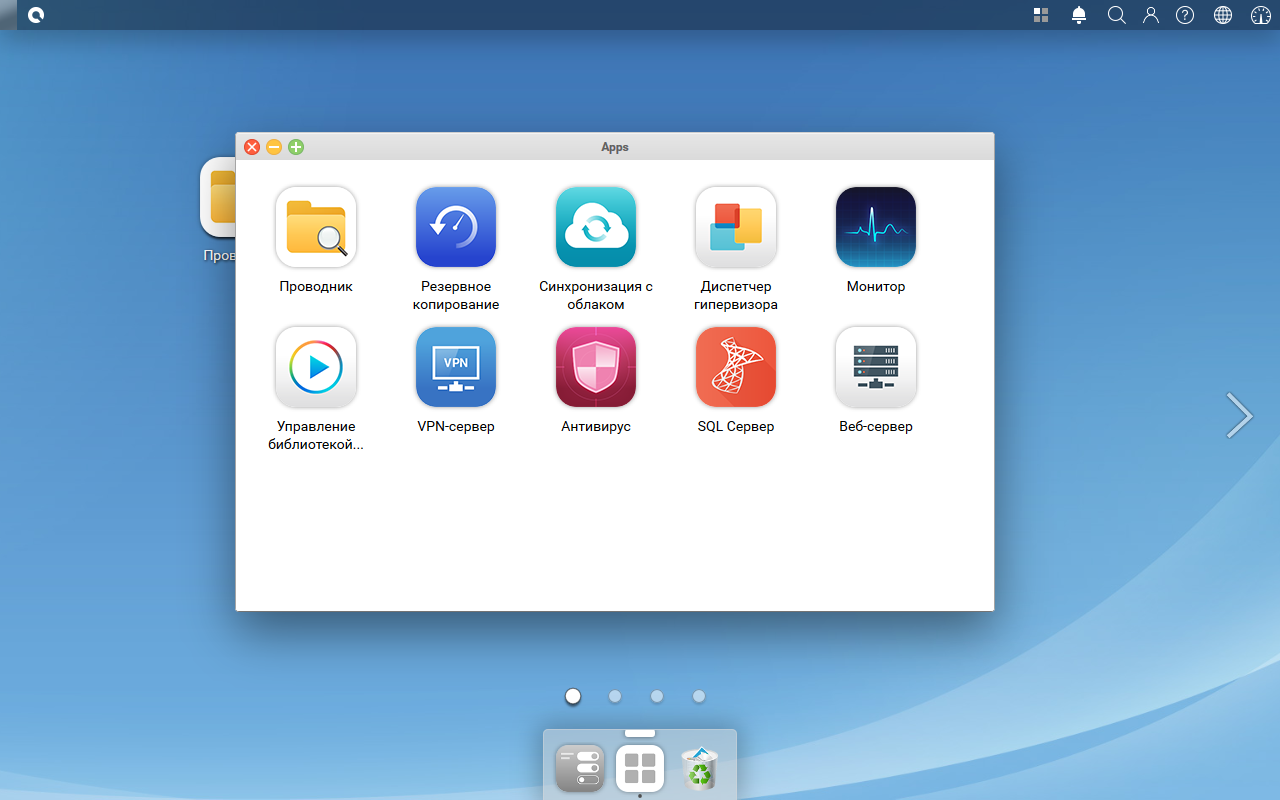The image size is (1280, 800).
Task: Open the recycle bin in dock
Action: (700, 768)
